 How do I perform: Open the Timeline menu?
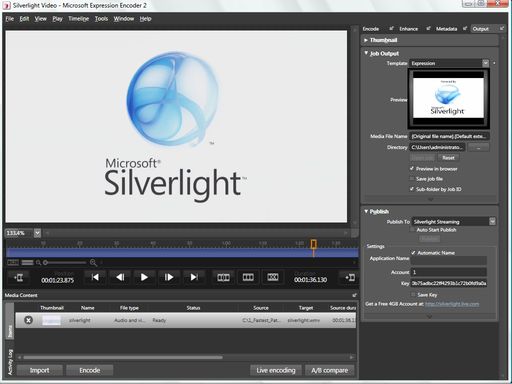click(79, 19)
